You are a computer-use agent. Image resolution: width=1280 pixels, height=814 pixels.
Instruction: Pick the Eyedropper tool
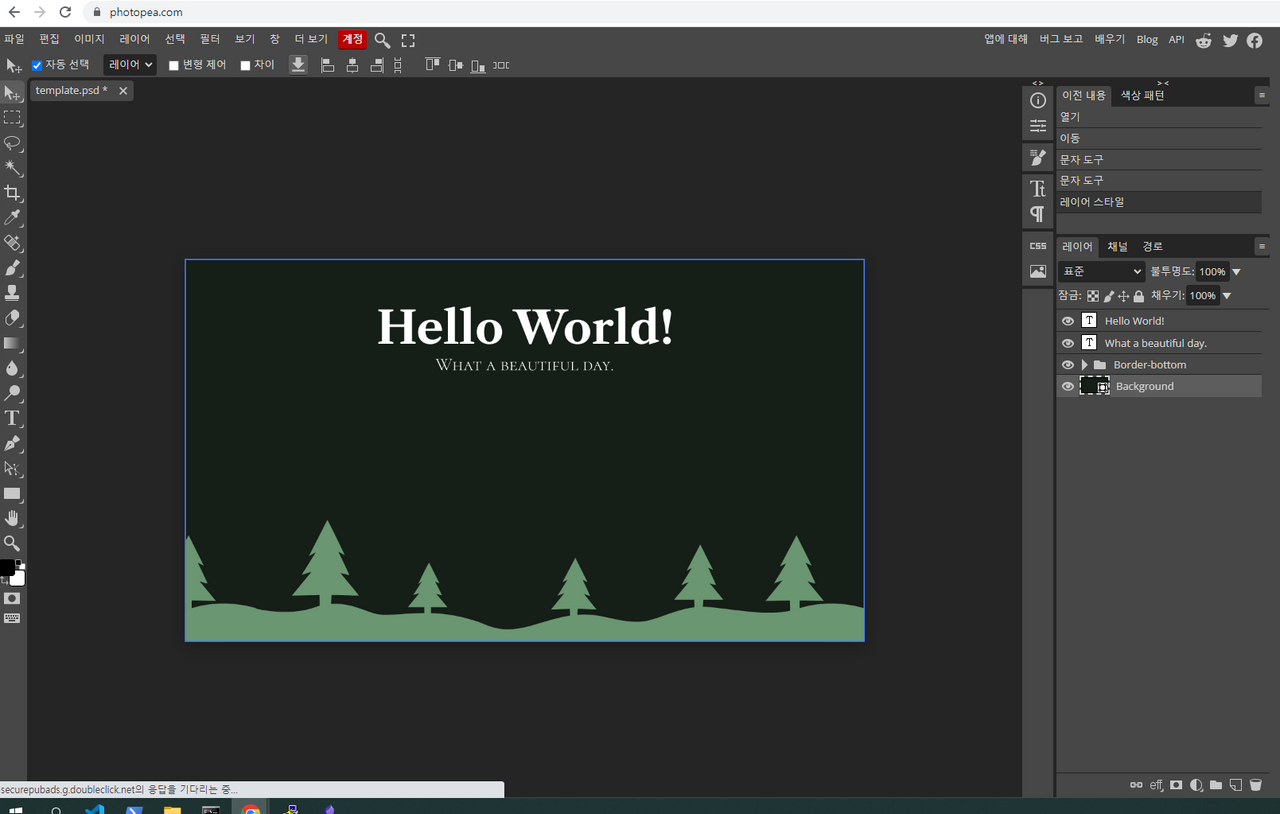[x=12, y=218]
